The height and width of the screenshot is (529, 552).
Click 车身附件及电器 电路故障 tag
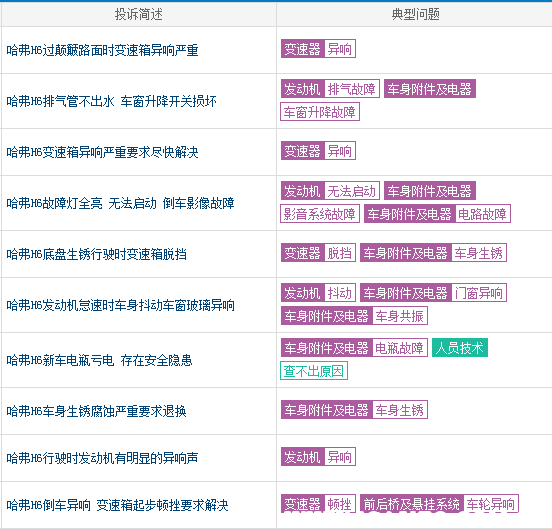[x=437, y=214]
